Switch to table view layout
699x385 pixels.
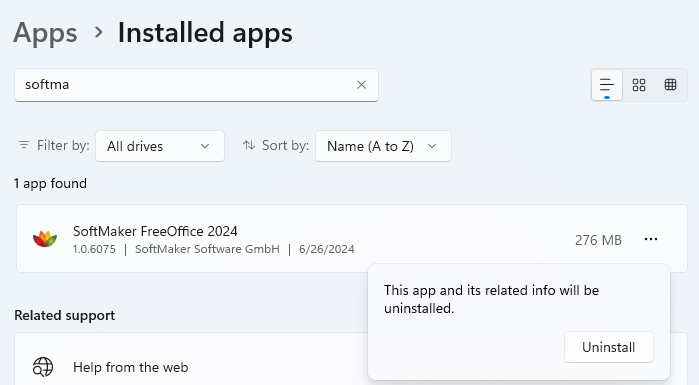(670, 85)
